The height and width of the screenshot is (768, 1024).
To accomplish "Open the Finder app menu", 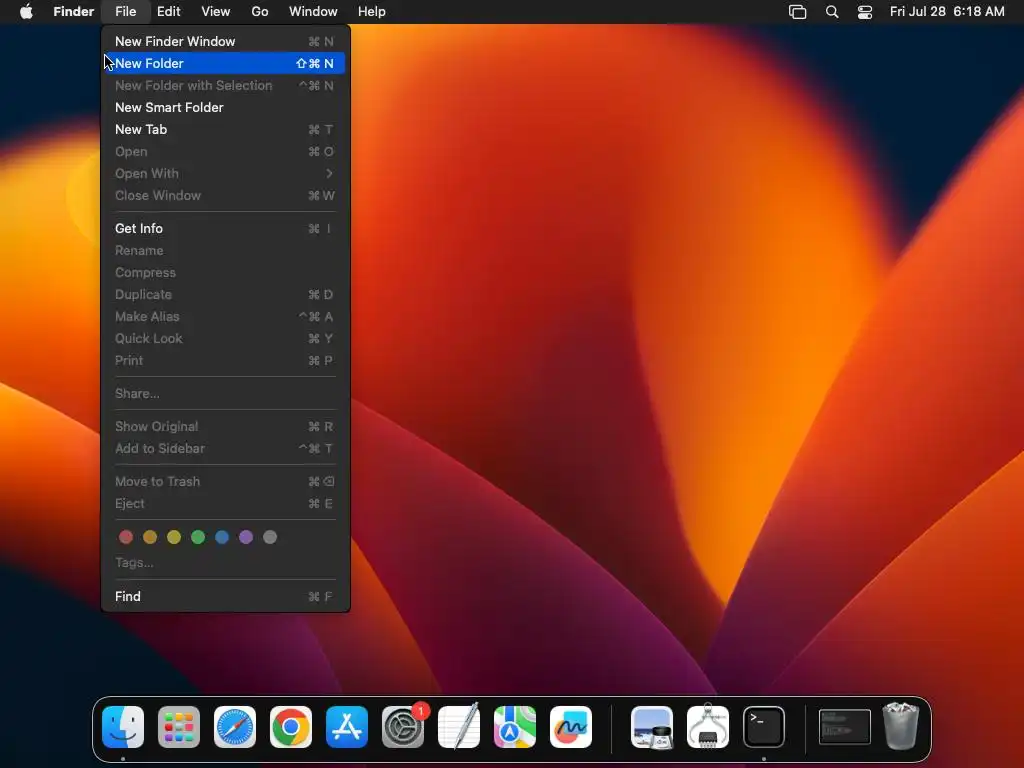I will coord(73,12).
